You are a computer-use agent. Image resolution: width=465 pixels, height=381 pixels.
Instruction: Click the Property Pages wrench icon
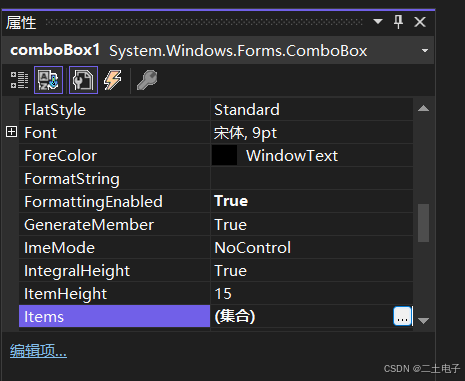(147, 80)
